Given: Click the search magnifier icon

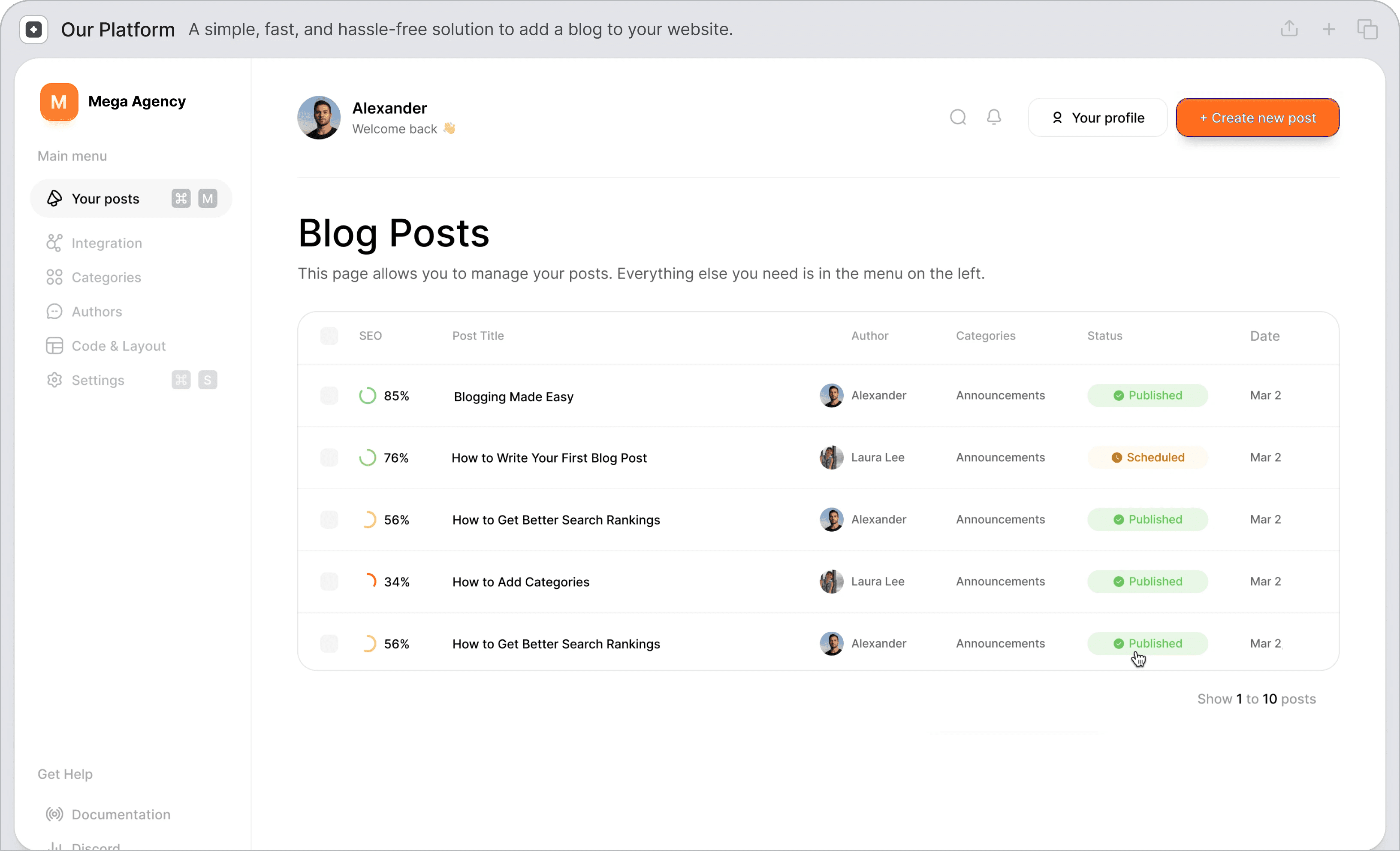Looking at the screenshot, I should 957,117.
